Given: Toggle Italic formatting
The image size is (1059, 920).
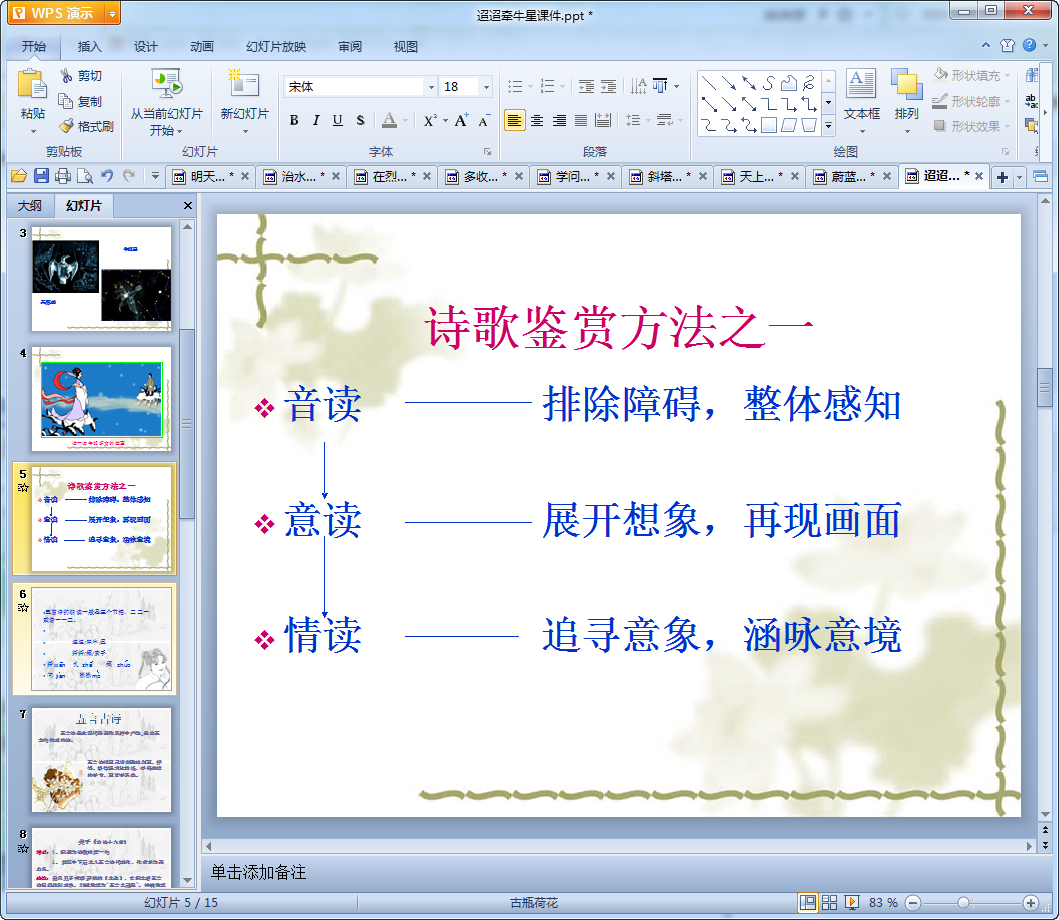Looking at the screenshot, I should (315, 120).
